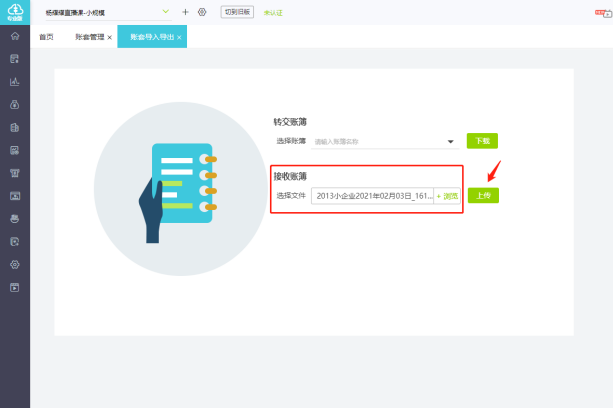This screenshot has height=408, width=613.
Task: Select the 账套导入导出 tab
Action: pos(152,37)
